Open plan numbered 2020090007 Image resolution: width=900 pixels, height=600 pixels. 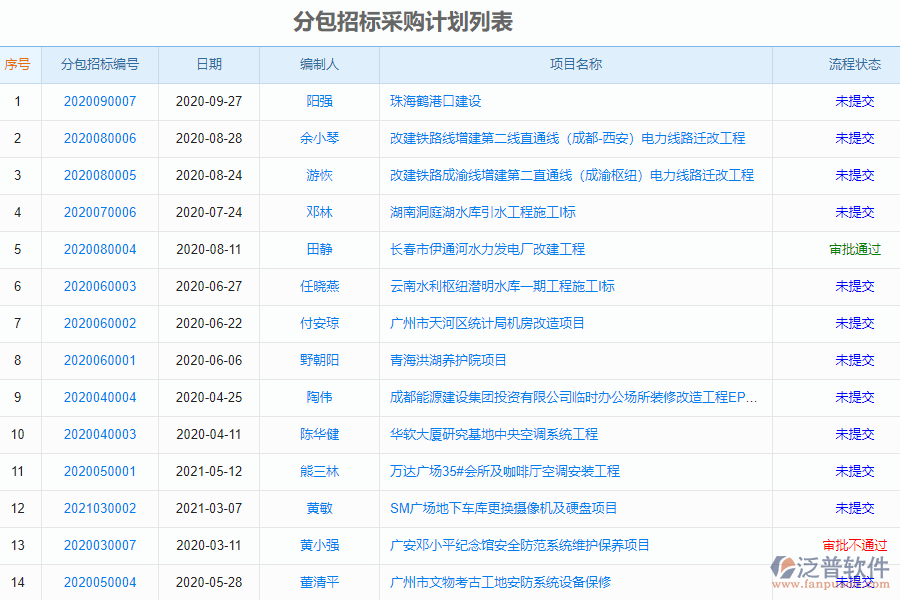(101, 101)
